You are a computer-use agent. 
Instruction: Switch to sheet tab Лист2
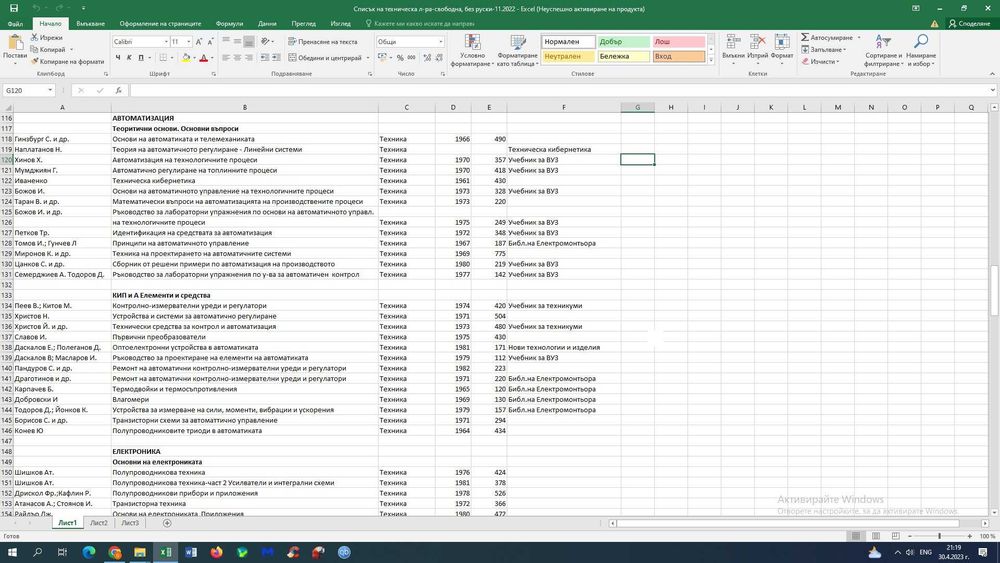click(x=99, y=523)
